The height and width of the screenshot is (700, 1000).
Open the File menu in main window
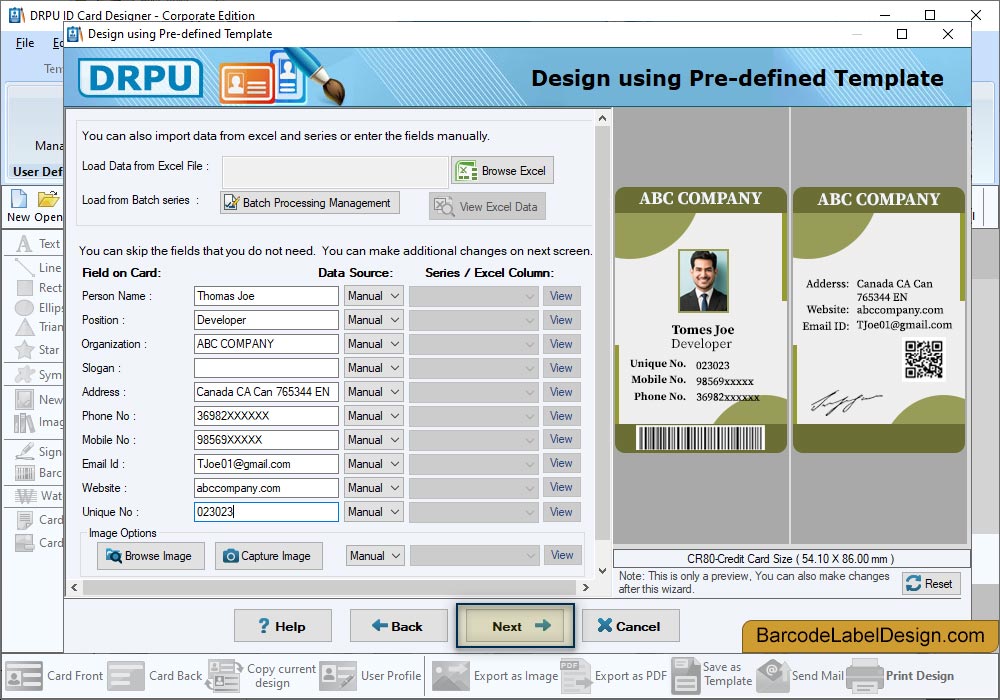point(25,43)
